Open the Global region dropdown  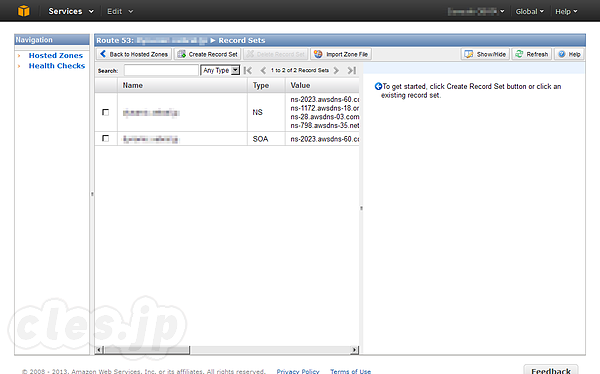pos(529,11)
